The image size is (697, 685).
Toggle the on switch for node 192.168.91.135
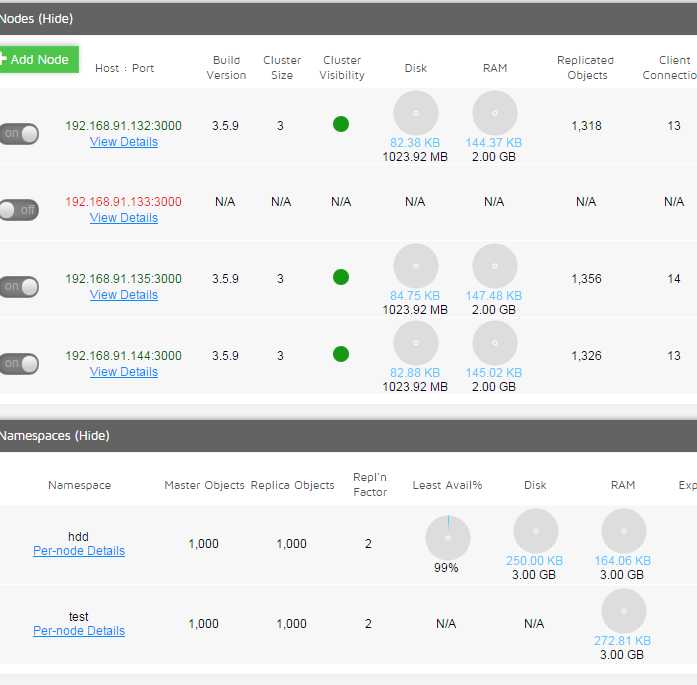pyautogui.click(x=19, y=287)
